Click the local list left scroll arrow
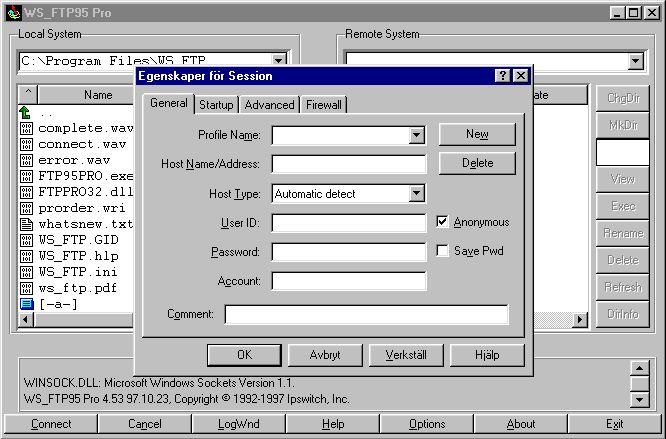 coord(26,319)
